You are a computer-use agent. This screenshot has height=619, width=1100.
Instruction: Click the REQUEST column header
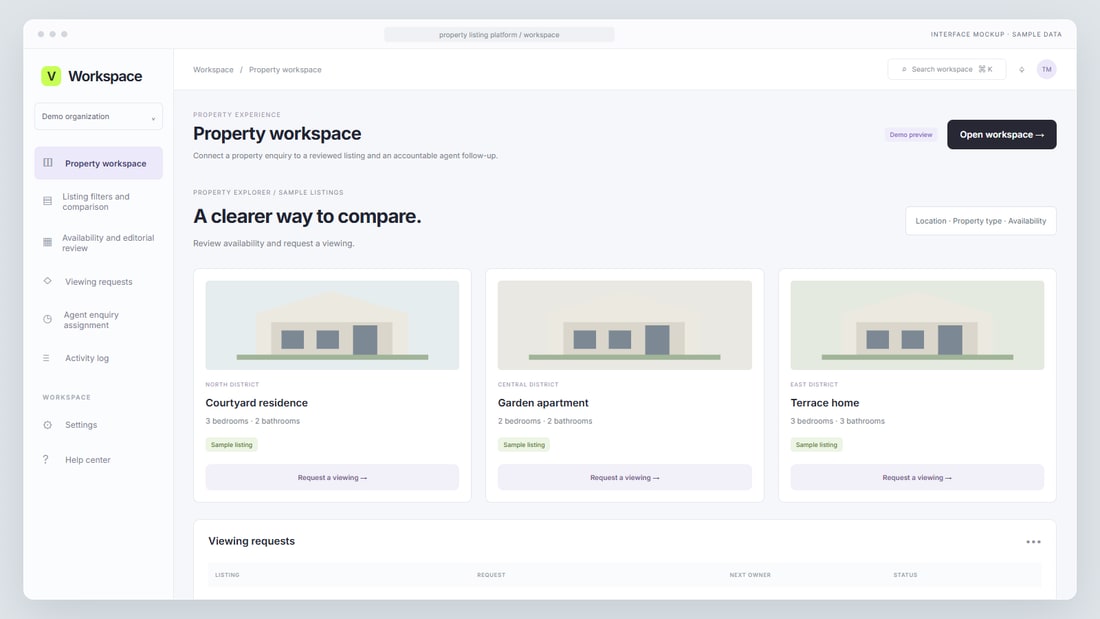tap(491, 575)
